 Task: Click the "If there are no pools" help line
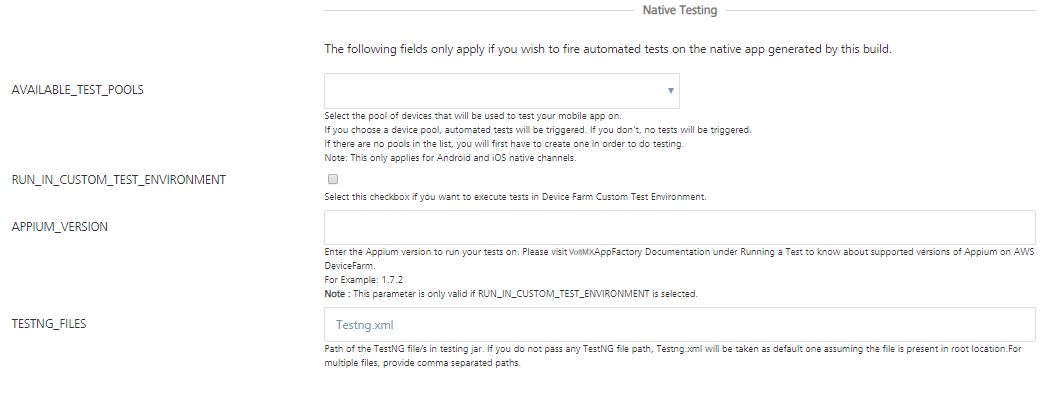[504, 144]
